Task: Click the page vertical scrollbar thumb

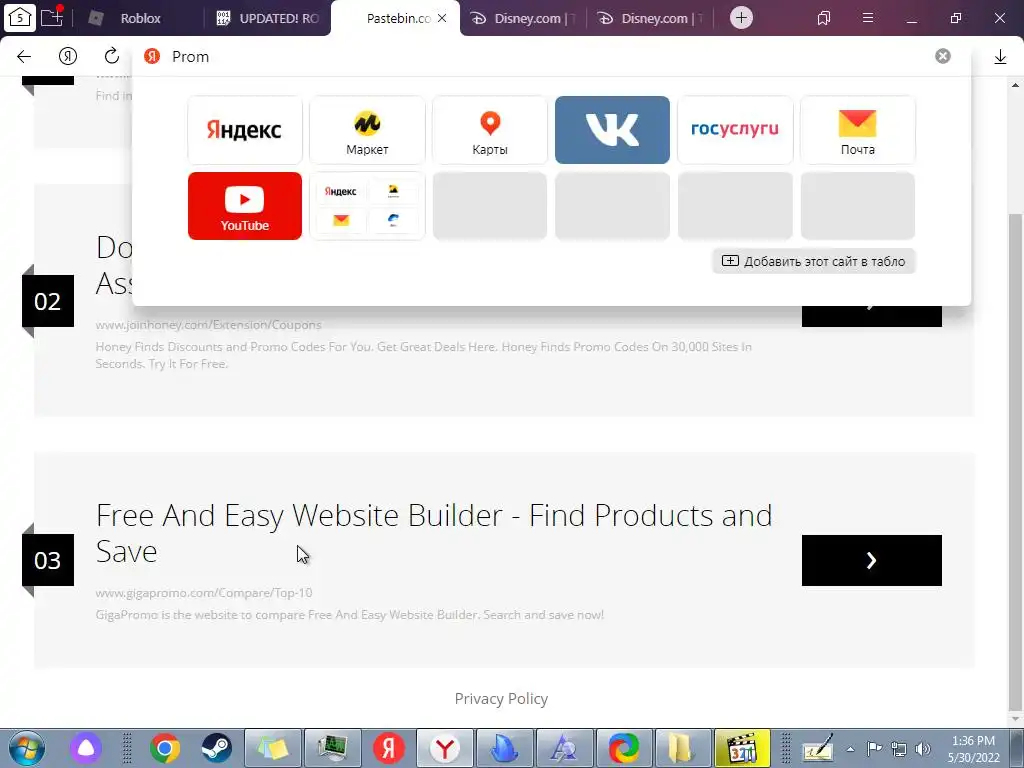Action: [x=1016, y=460]
